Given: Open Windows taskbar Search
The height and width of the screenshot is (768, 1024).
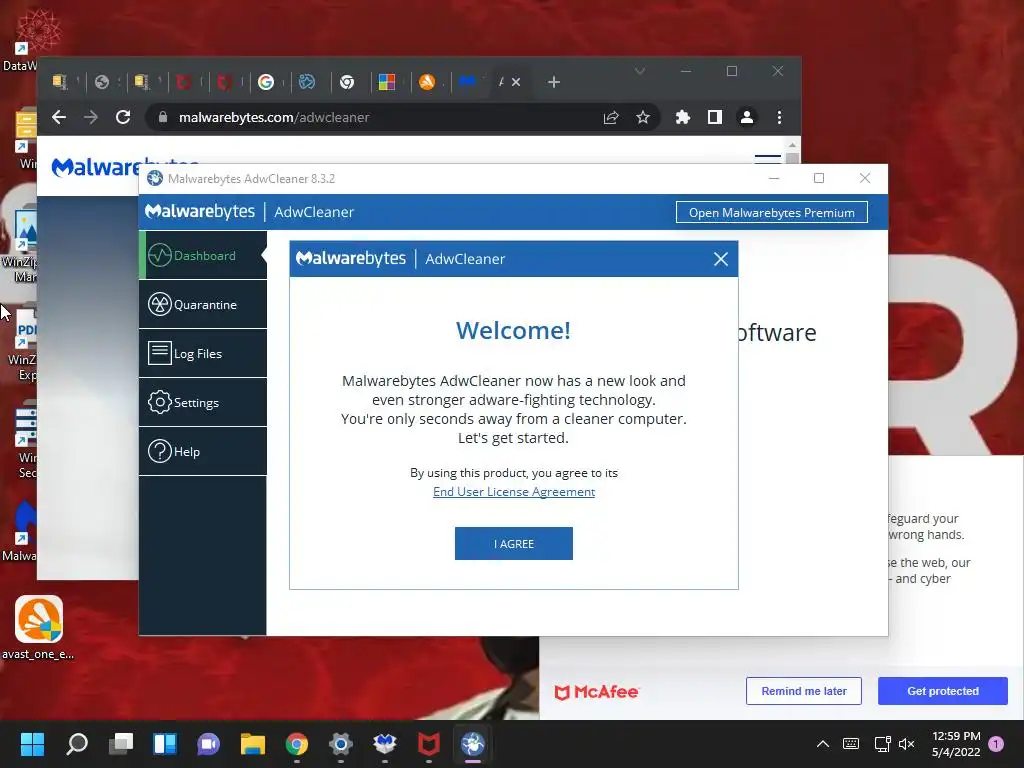Looking at the screenshot, I should [x=76, y=744].
